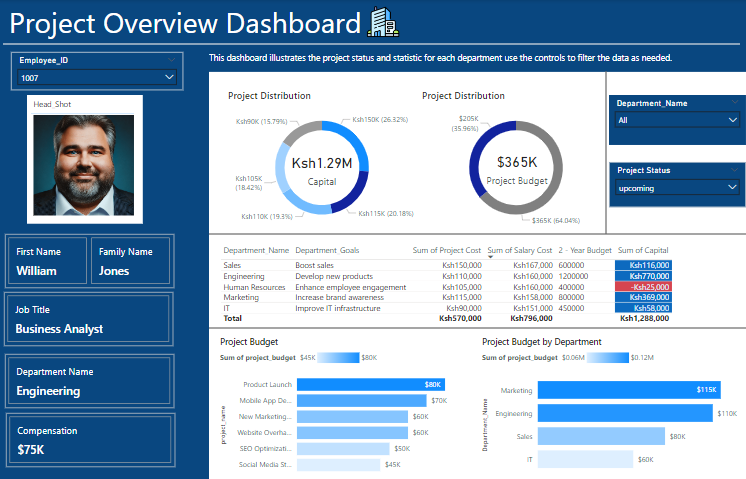Viewport: 746px width, 479px height.
Task: Select the Sales row in the department table
Action: pyautogui.click(x=447, y=265)
